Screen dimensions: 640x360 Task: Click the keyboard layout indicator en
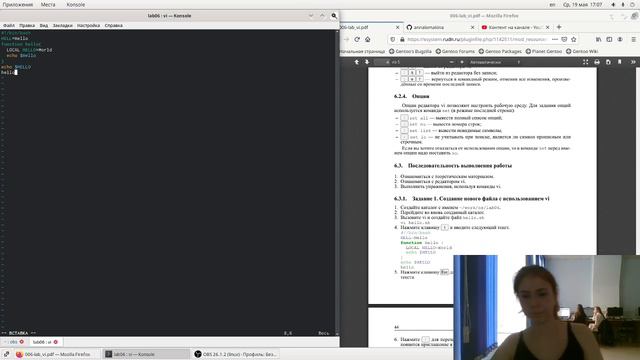point(552,4)
